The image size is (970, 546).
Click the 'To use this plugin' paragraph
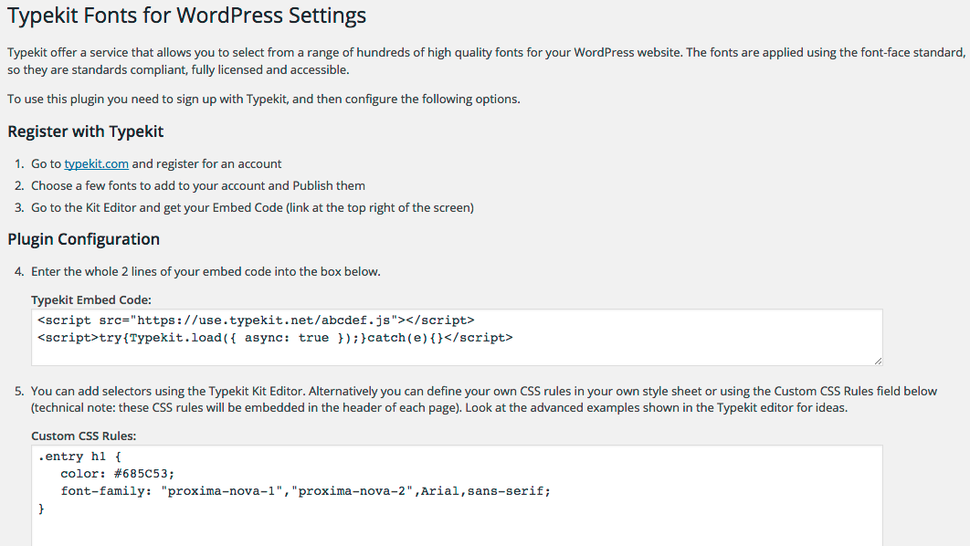[x=264, y=99]
